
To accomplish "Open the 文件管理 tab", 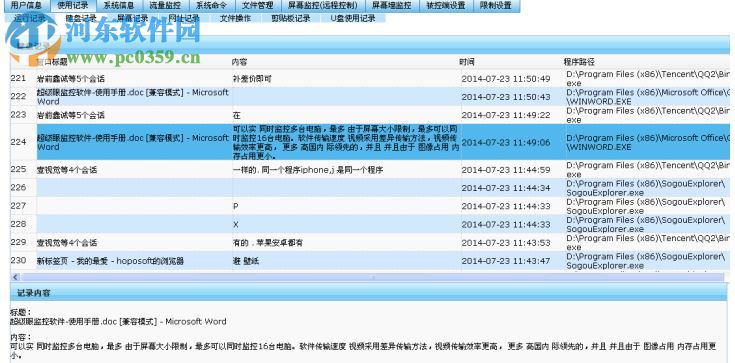I will tap(258, 6).
